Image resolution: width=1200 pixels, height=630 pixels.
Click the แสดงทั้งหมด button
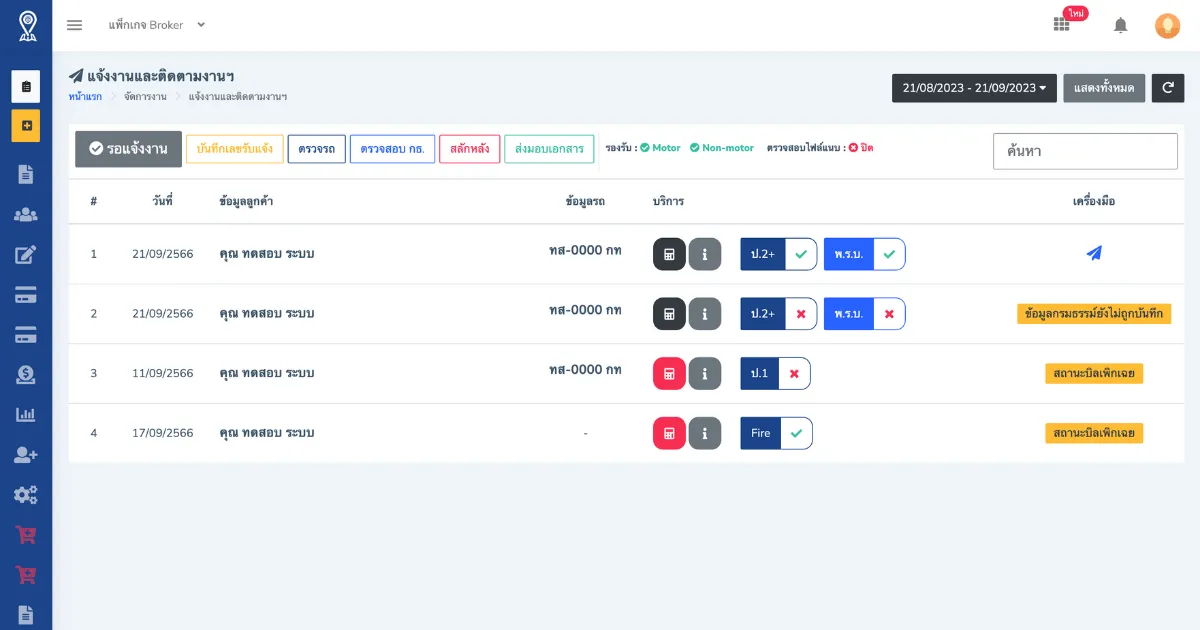1104,88
